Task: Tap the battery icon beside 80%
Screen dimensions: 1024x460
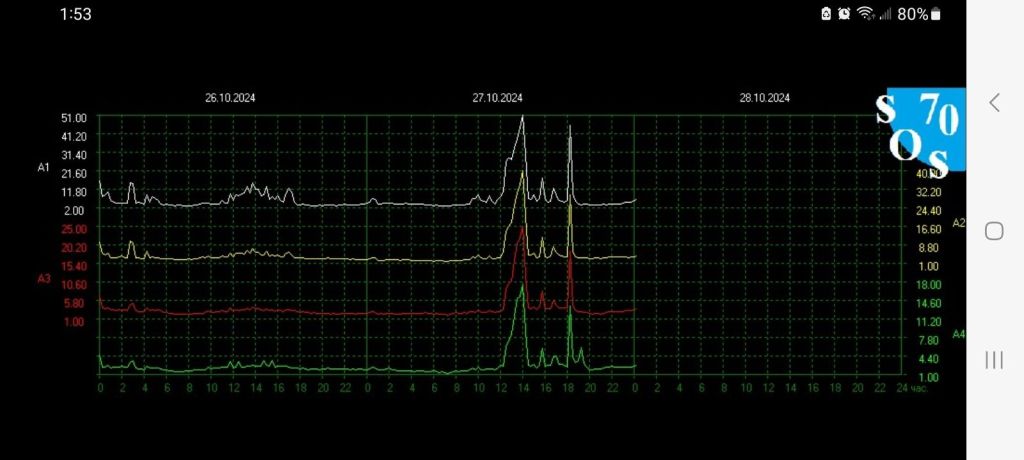Action: (936, 14)
